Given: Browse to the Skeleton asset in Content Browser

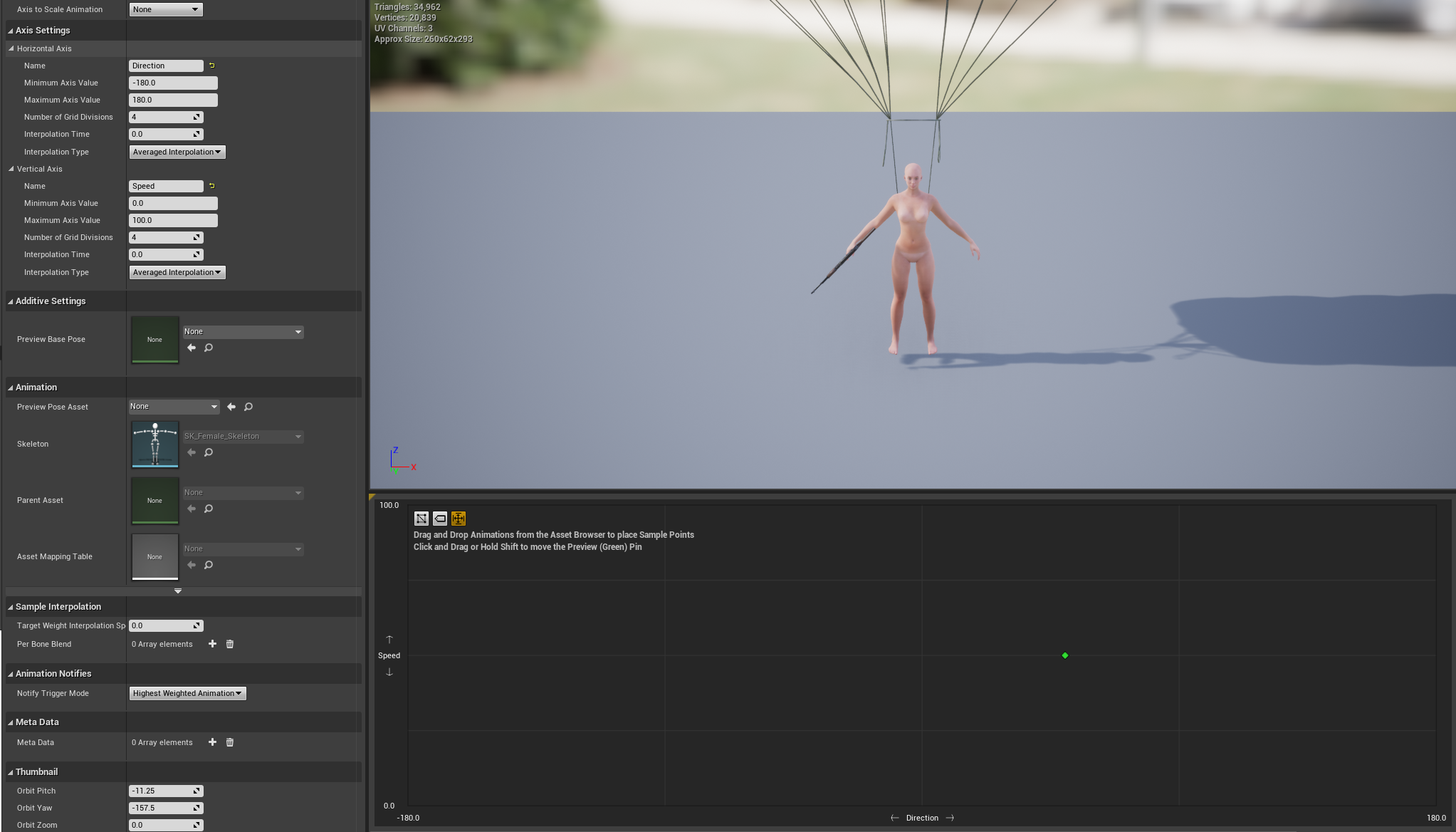Looking at the screenshot, I should coord(209,452).
